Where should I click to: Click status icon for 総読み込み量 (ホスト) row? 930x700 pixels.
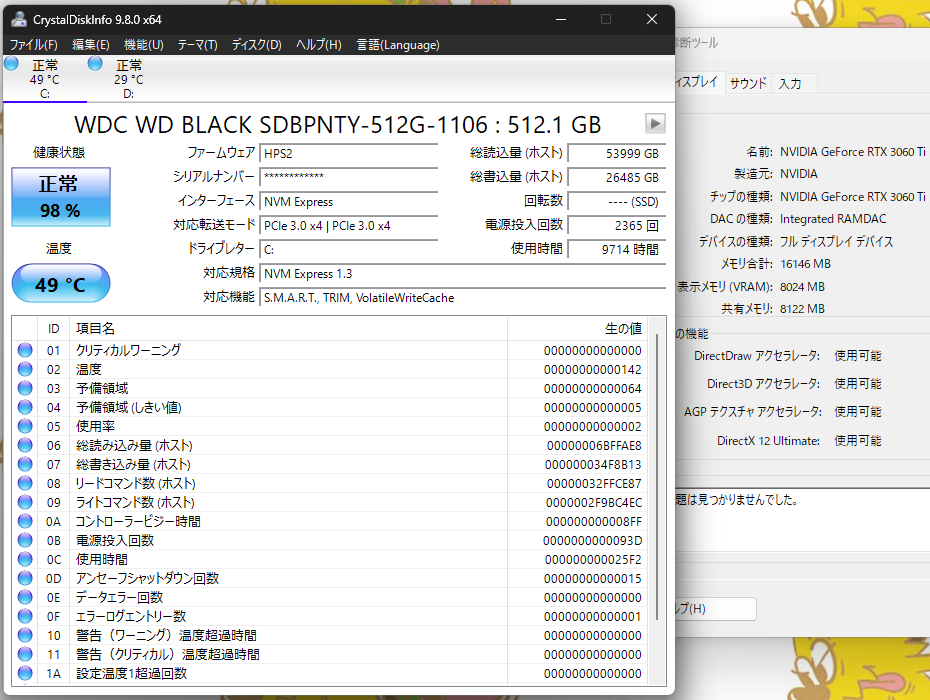tap(25, 445)
